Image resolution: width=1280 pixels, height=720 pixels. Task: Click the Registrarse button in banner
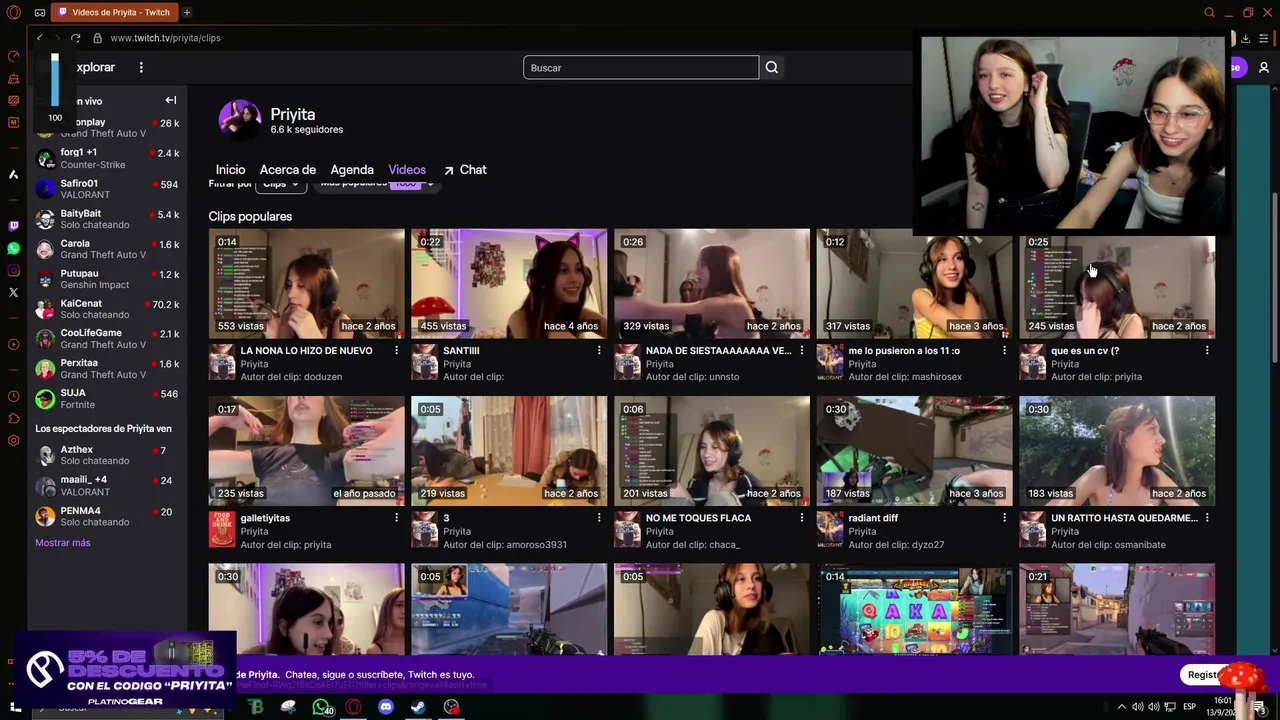[1204, 675]
